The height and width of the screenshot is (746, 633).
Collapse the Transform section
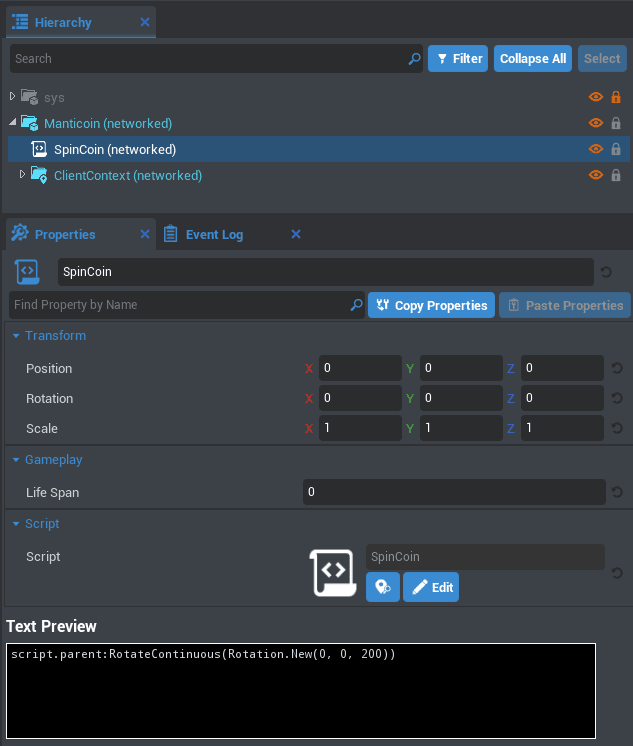pyautogui.click(x=16, y=336)
